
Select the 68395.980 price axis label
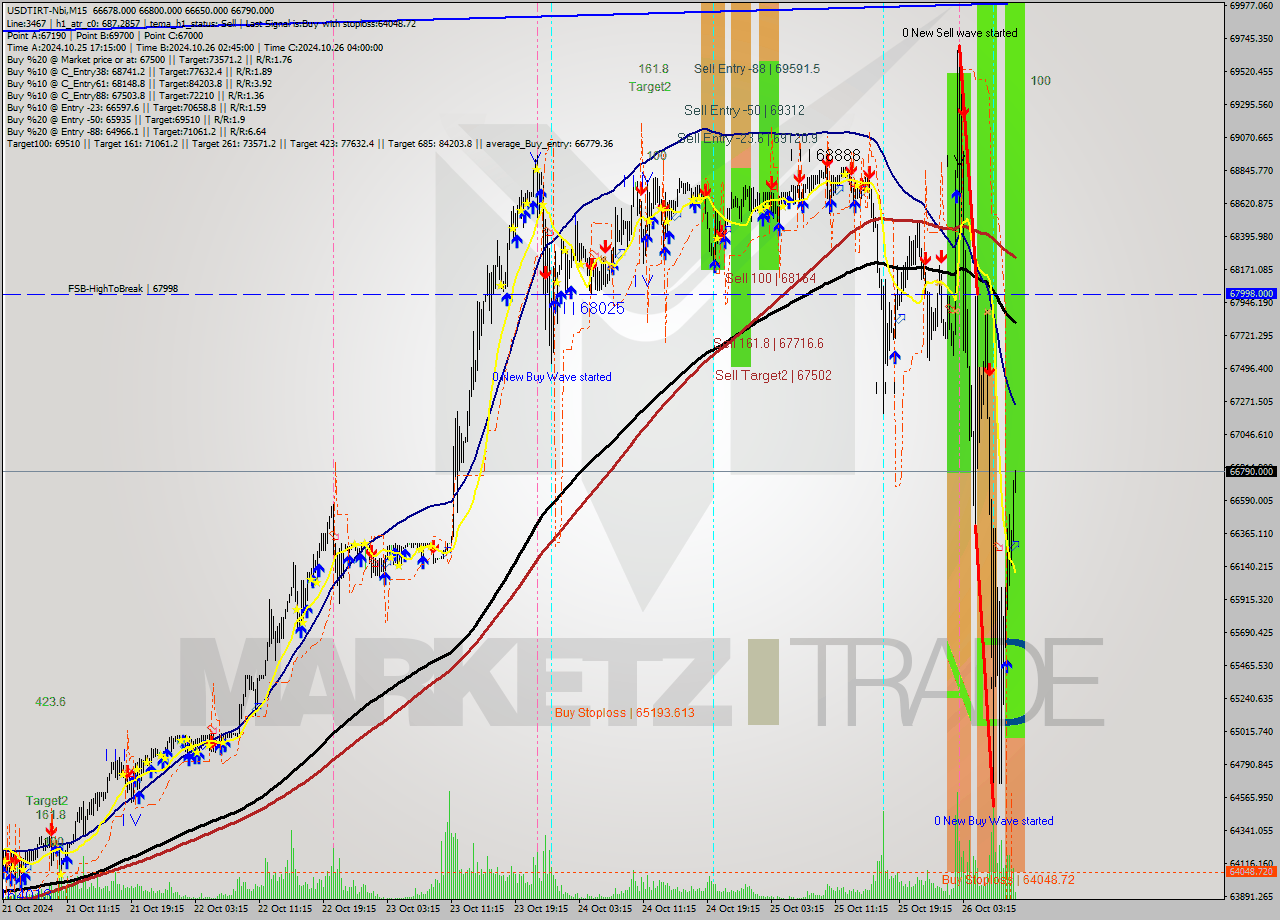point(1251,236)
